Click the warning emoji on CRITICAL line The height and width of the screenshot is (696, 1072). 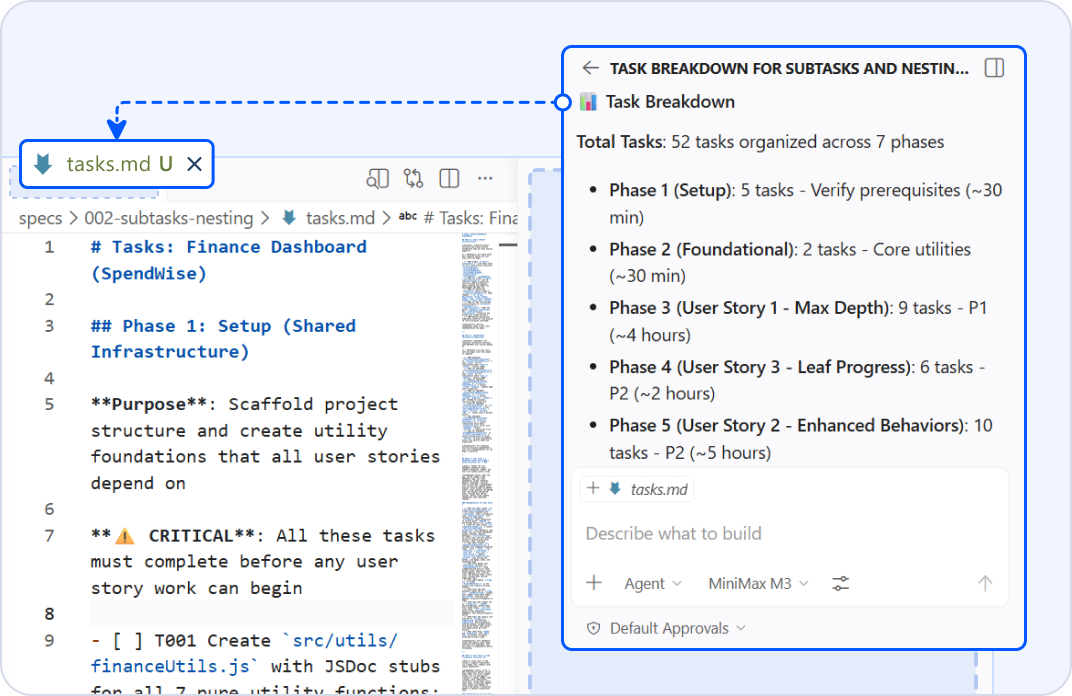point(125,536)
